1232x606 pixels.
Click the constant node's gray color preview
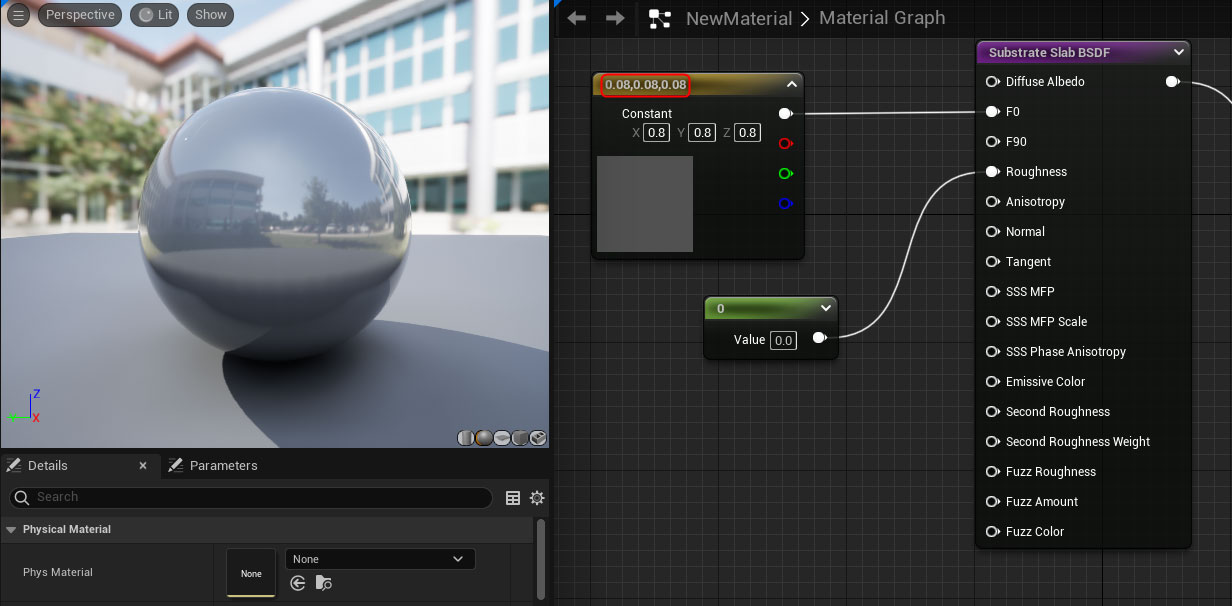645,203
